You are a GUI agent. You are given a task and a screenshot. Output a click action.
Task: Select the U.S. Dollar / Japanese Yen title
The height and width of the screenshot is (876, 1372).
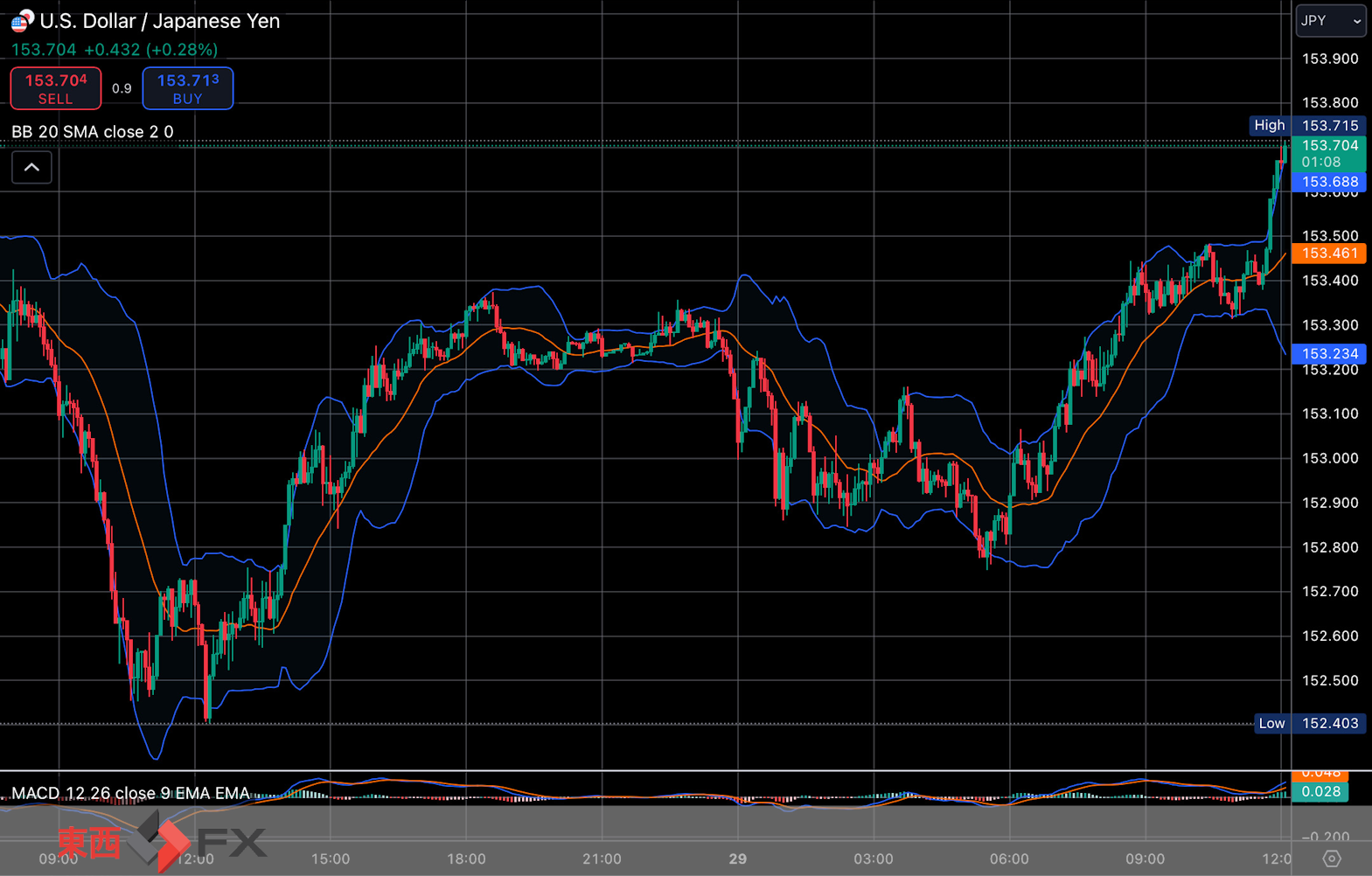tap(160, 21)
